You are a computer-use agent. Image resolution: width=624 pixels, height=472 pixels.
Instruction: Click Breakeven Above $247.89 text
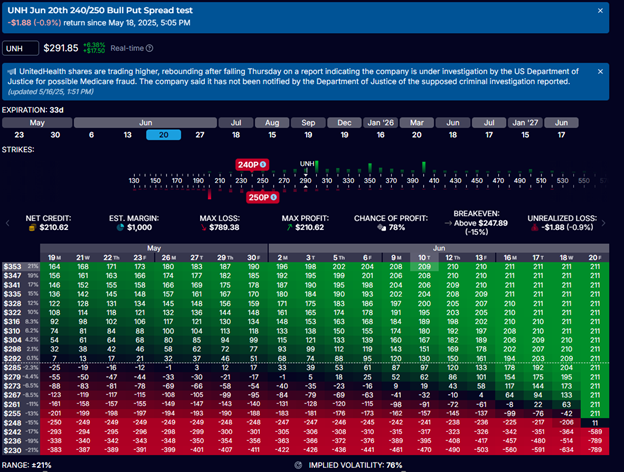481,223
